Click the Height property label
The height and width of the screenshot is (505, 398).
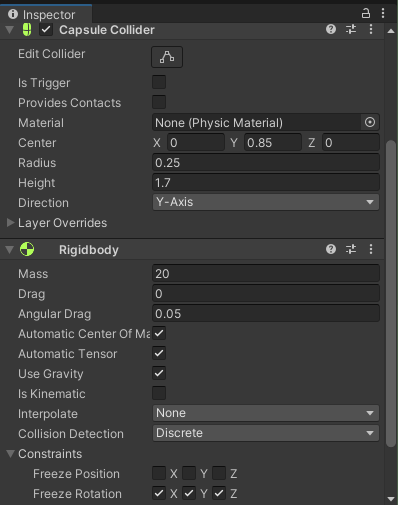tap(37, 183)
